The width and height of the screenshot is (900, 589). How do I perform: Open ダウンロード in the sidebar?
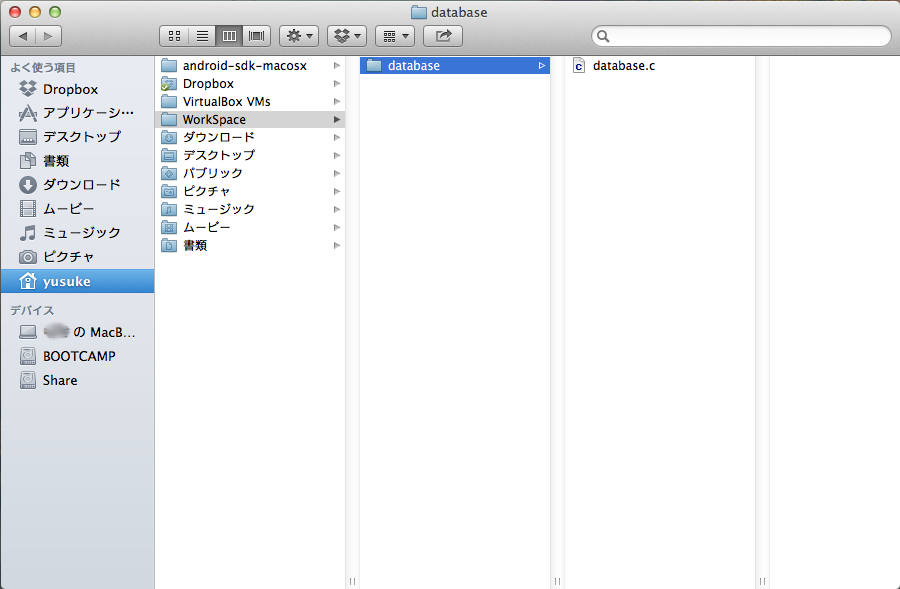(x=77, y=185)
